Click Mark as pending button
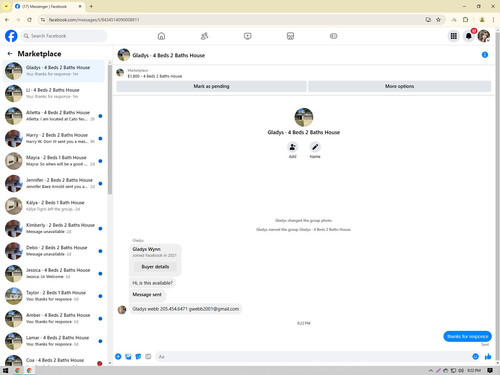500x375 pixels. pyautogui.click(x=211, y=86)
